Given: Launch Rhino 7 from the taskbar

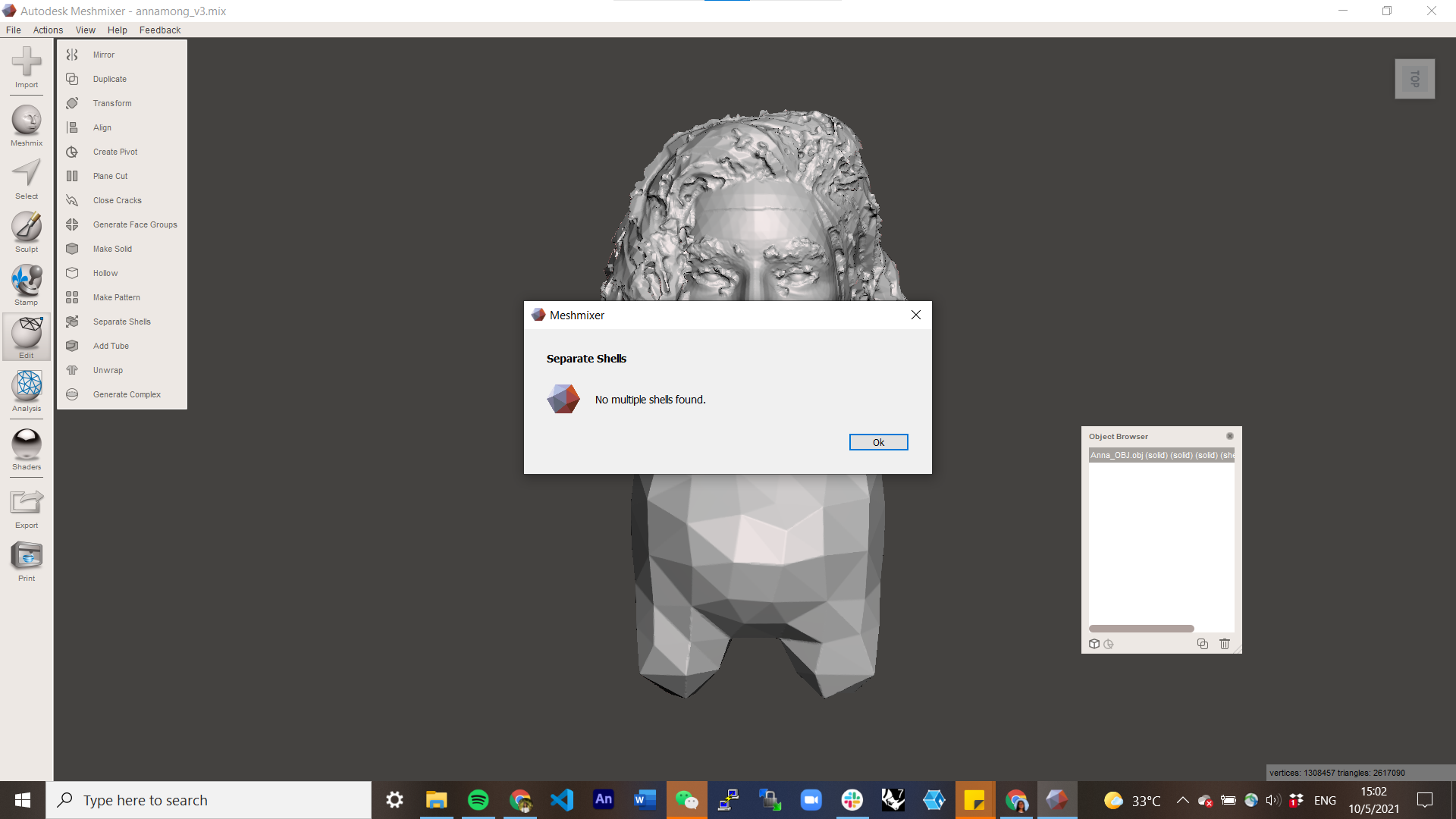Looking at the screenshot, I should pyautogui.click(x=893, y=799).
